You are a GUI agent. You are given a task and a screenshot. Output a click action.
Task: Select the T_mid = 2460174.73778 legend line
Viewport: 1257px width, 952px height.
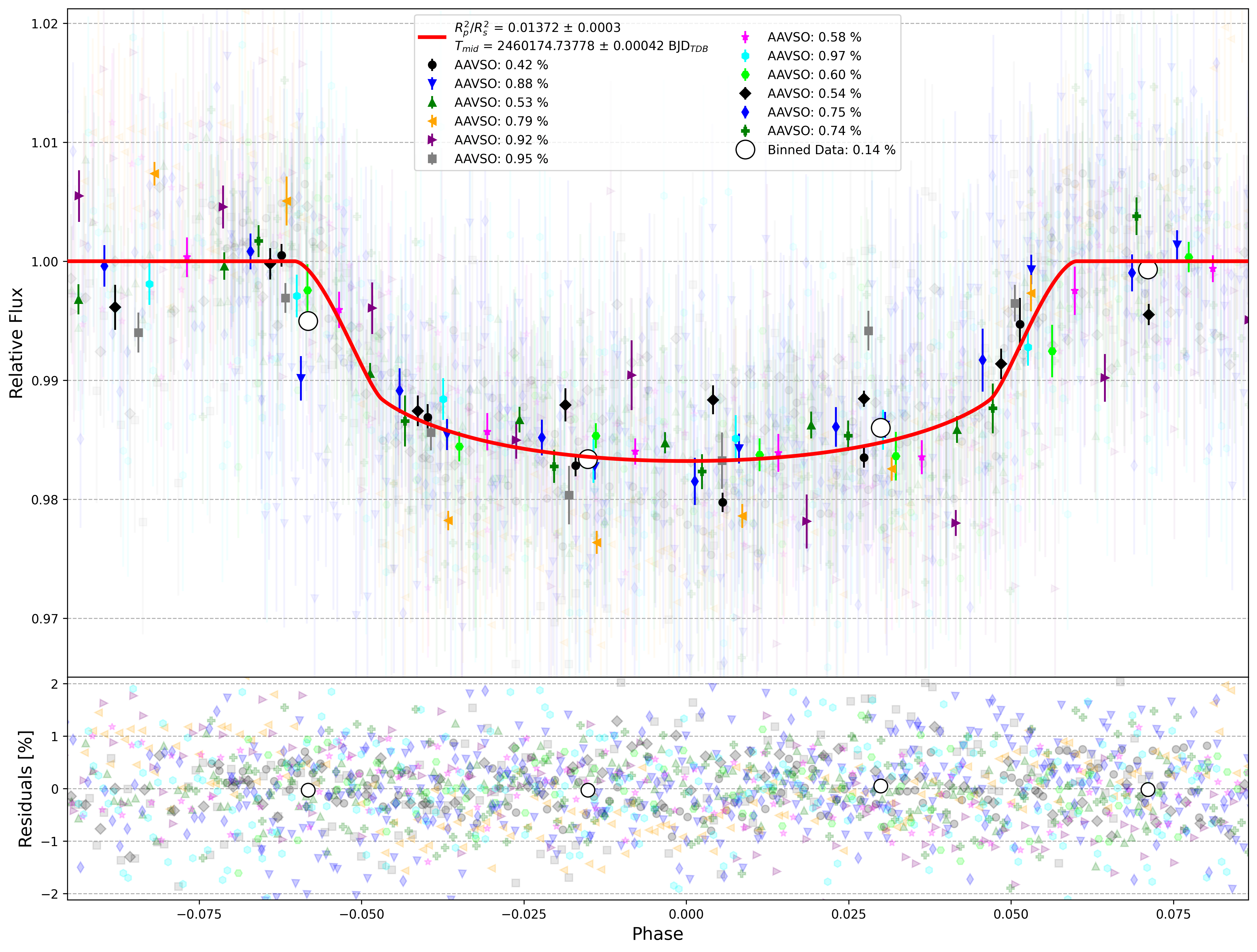point(581,46)
